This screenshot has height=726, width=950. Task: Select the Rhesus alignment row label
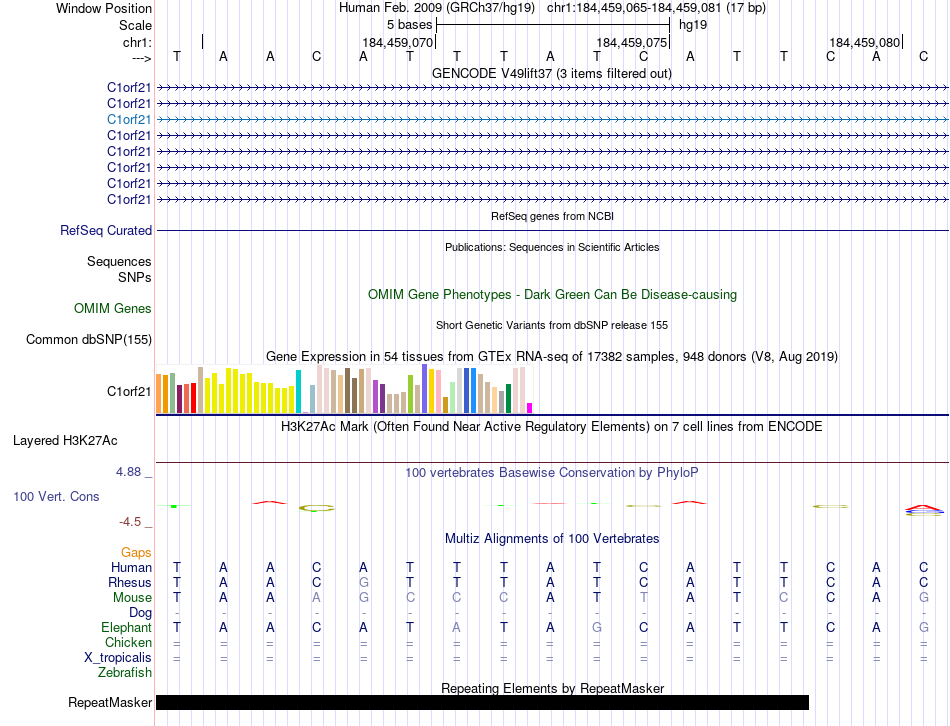(x=130, y=582)
